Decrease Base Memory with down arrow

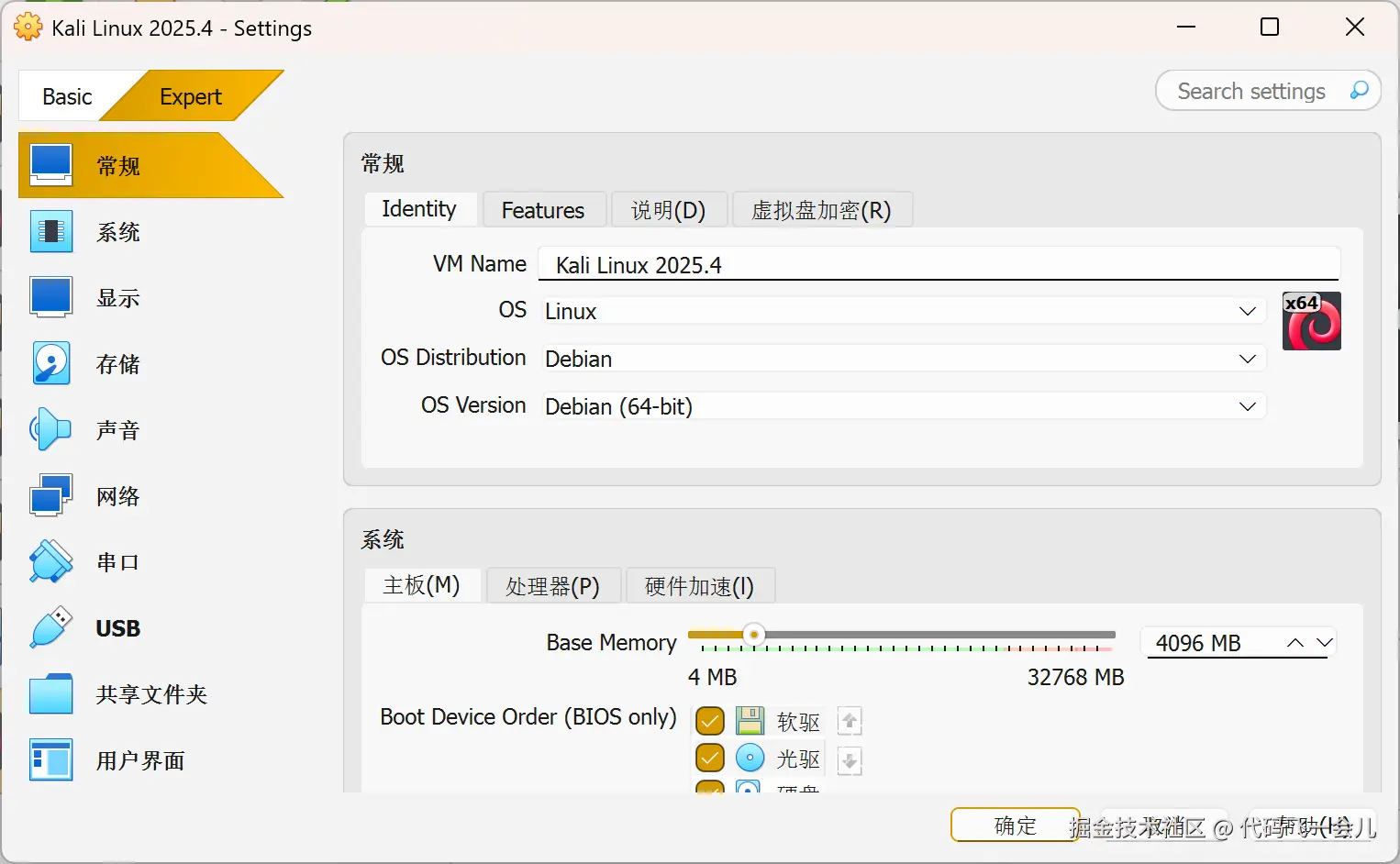[1324, 643]
